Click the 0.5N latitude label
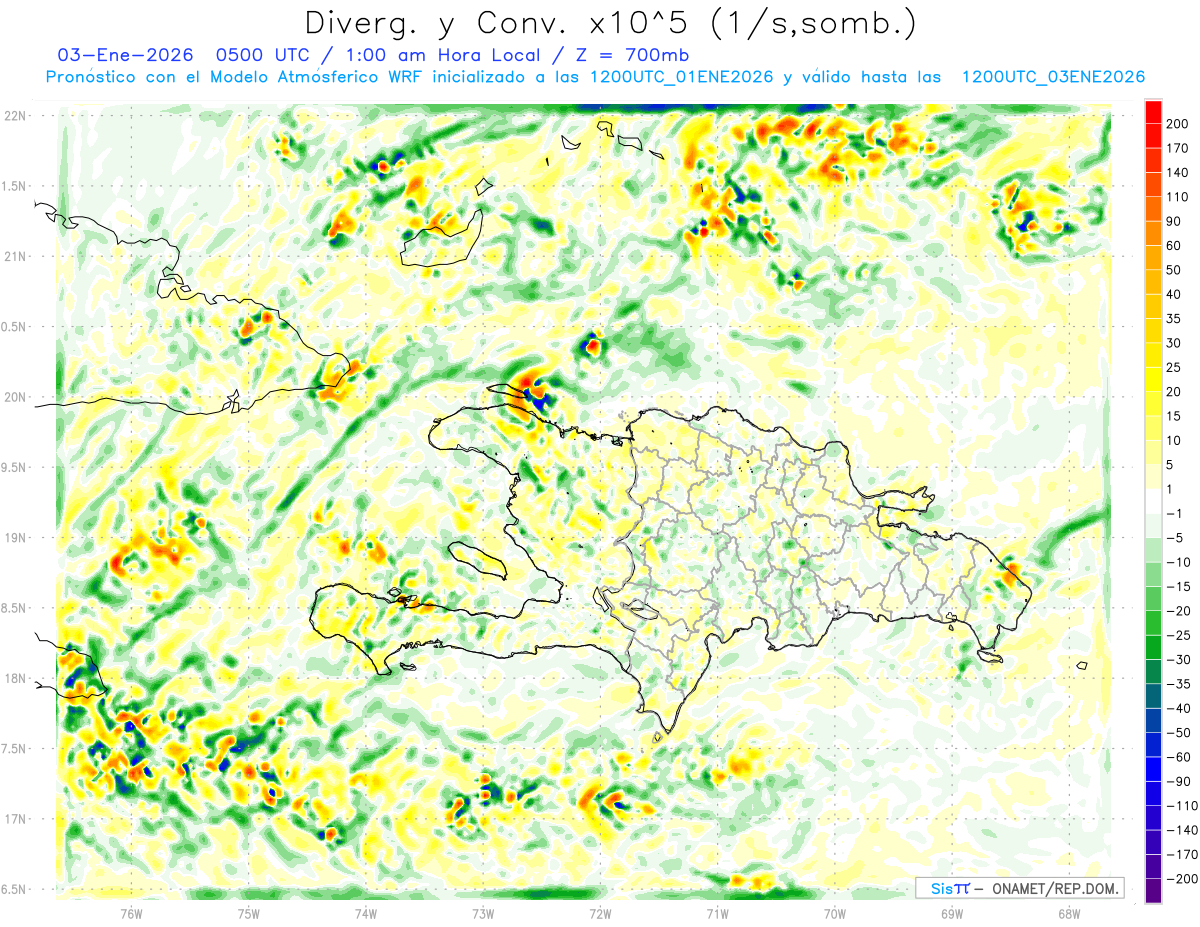Image resolution: width=1200 pixels, height=927 pixels. pos(13,327)
